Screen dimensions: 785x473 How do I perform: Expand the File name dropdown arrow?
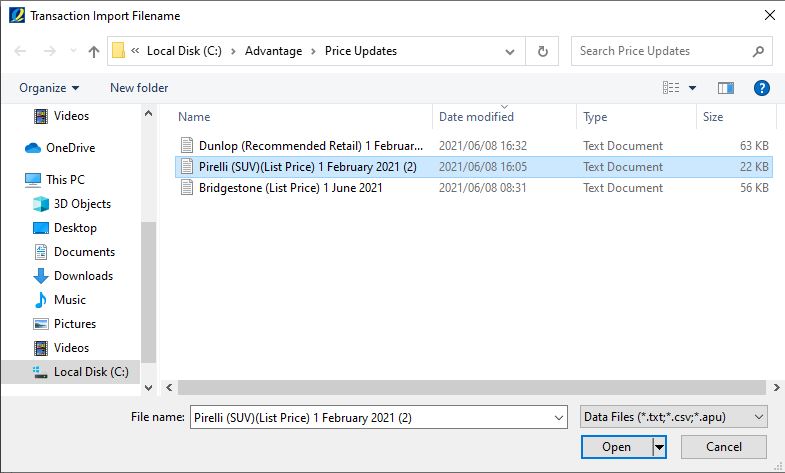[559, 417]
